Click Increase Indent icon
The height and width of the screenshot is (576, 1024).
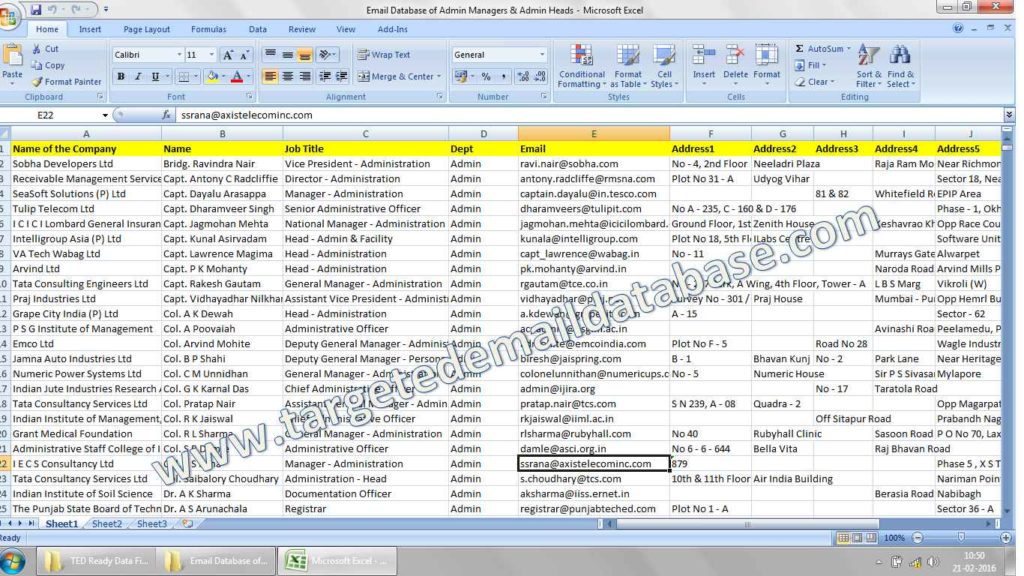tap(342, 77)
